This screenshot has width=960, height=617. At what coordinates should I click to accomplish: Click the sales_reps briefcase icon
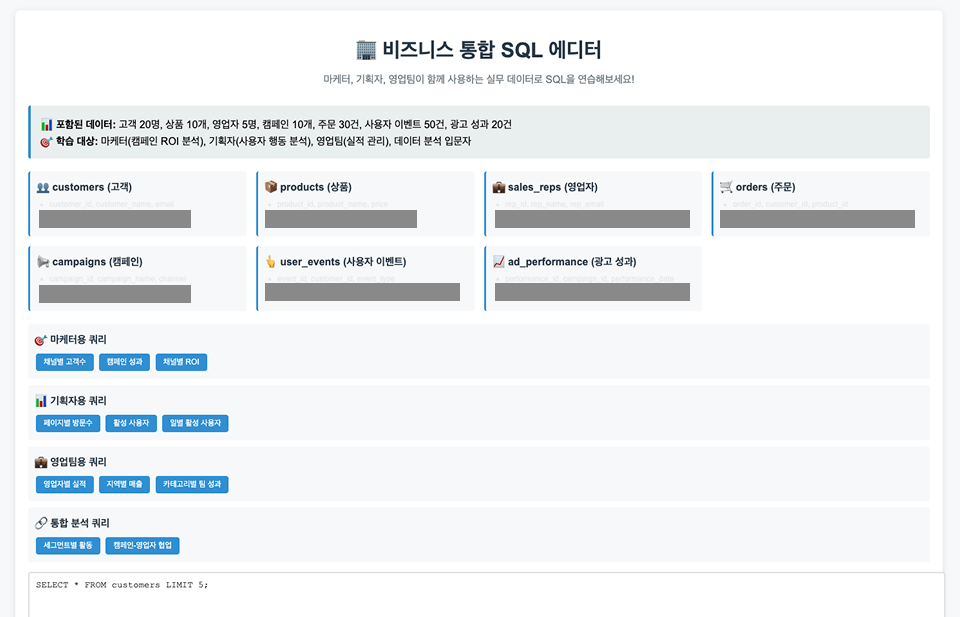pyautogui.click(x=499, y=187)
